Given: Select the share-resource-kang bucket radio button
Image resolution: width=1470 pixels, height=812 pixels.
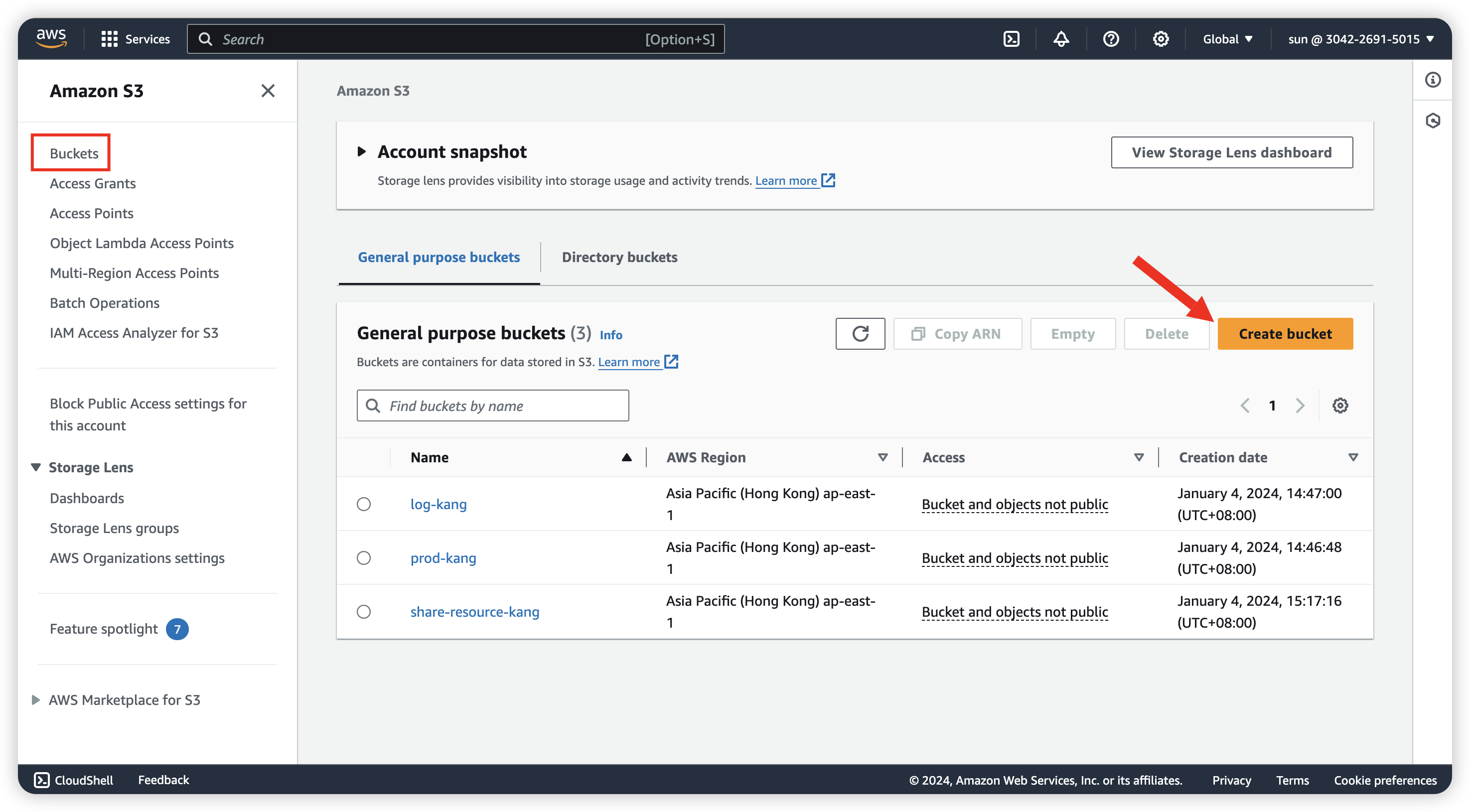Looking at the screenshot, I should click(x=363, y=611).
